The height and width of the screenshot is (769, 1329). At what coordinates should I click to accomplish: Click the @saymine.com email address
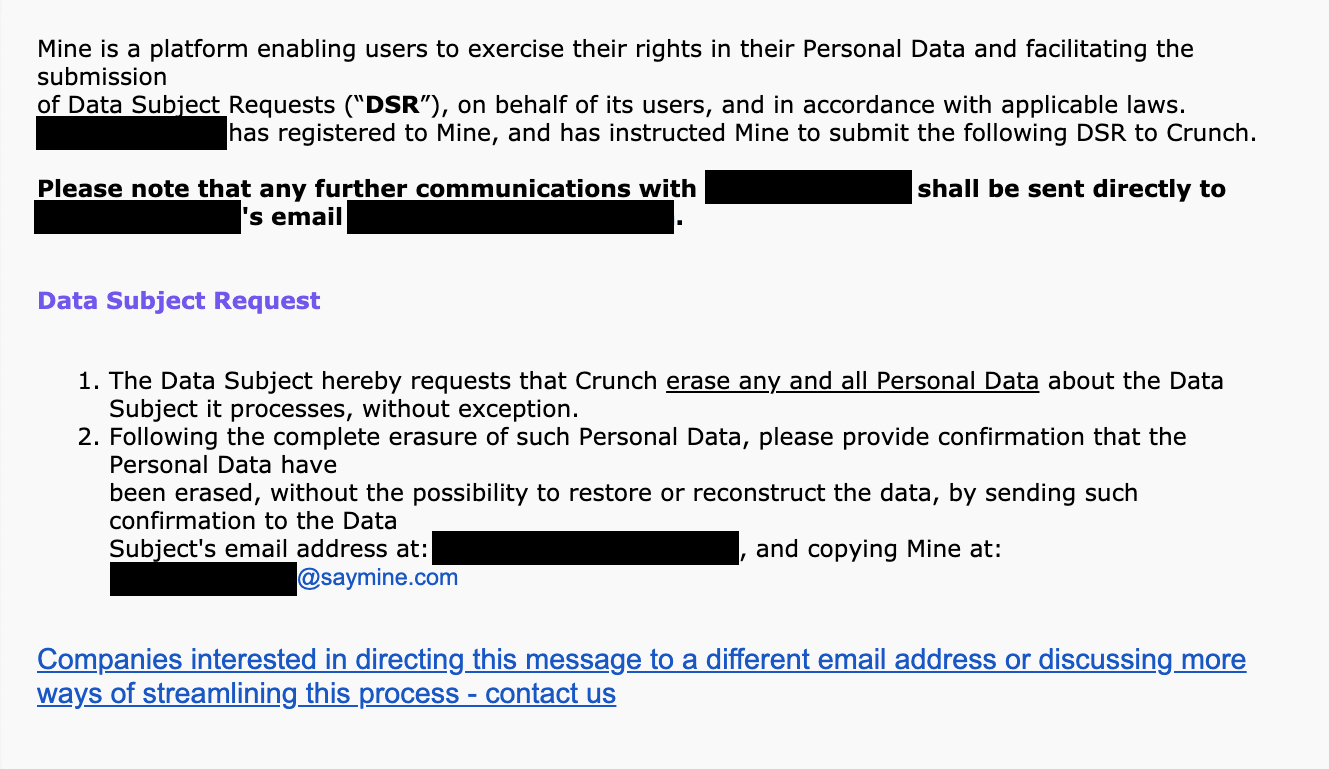click(378, 578)
